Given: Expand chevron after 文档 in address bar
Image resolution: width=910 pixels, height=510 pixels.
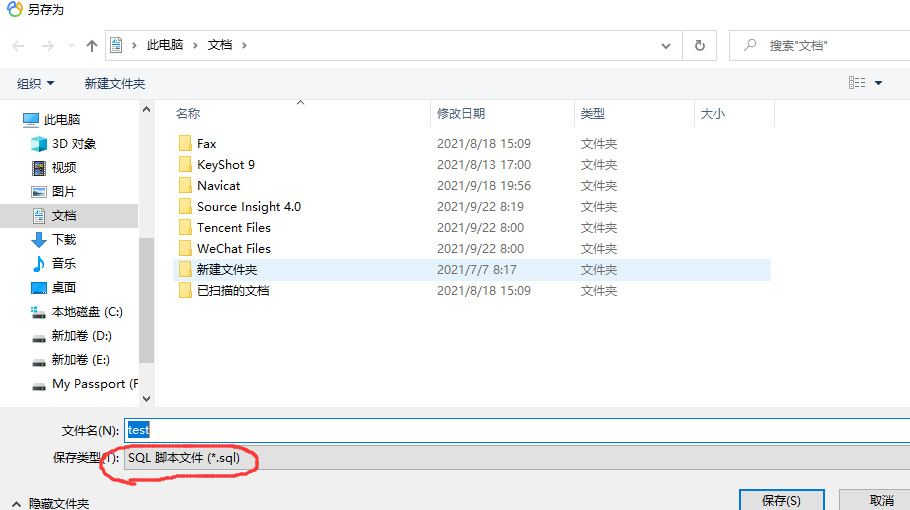Looking at the screenshot, I should click(244, 45).
